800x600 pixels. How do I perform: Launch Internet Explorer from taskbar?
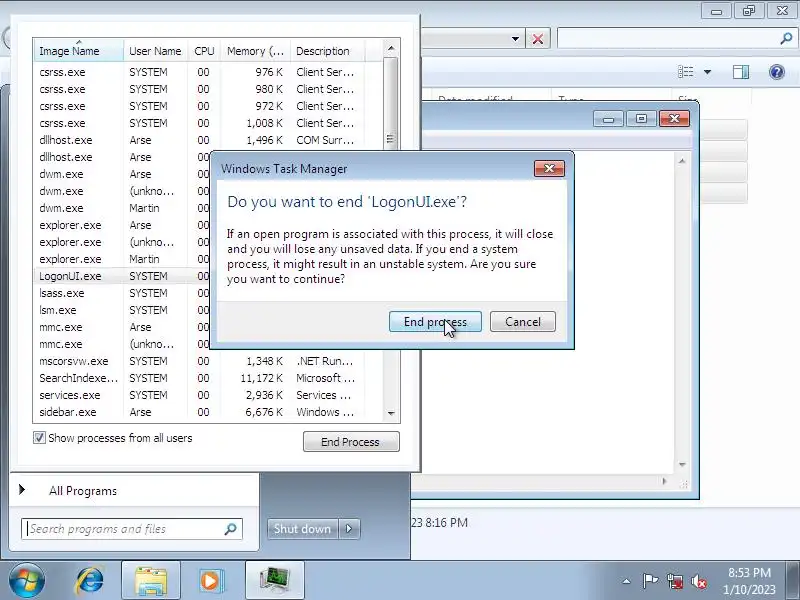coord(90,581)
